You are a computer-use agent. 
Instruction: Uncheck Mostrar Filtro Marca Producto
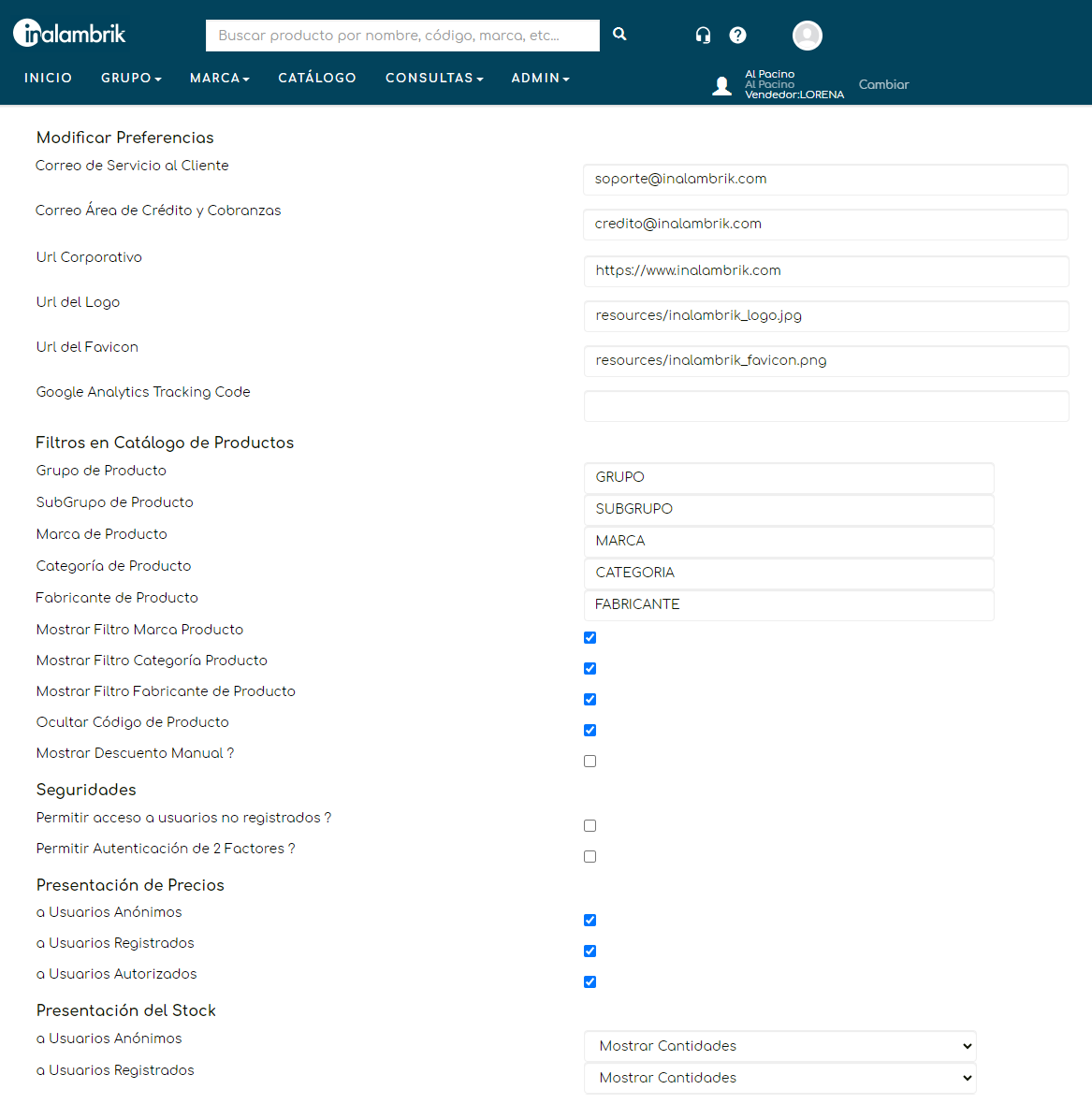click(x=590, y=637)
